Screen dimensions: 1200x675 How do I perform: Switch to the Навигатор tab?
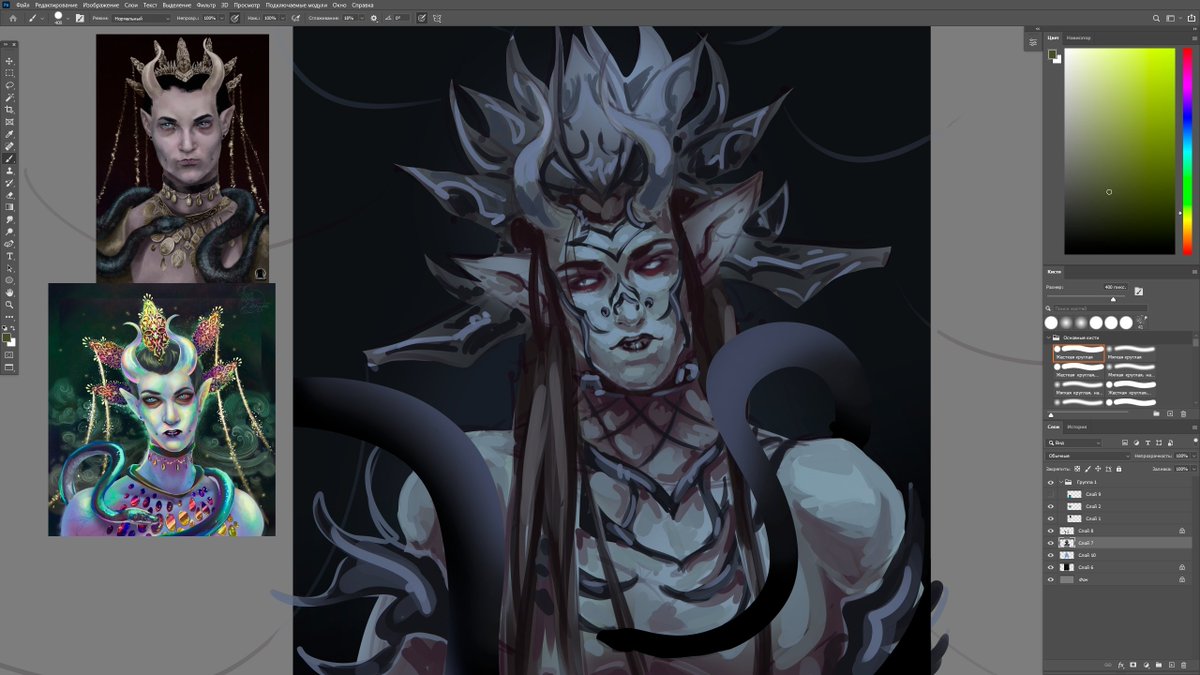pos(1079,38)
